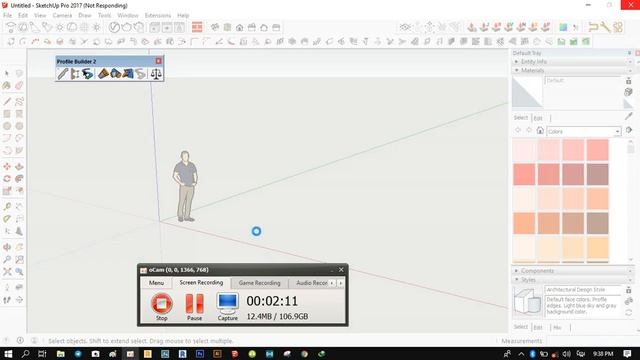The image size is (640, 360).
Task: Click the Profile Builder balance scales icon
Action: pyautogui.click(x=156, y=74)
